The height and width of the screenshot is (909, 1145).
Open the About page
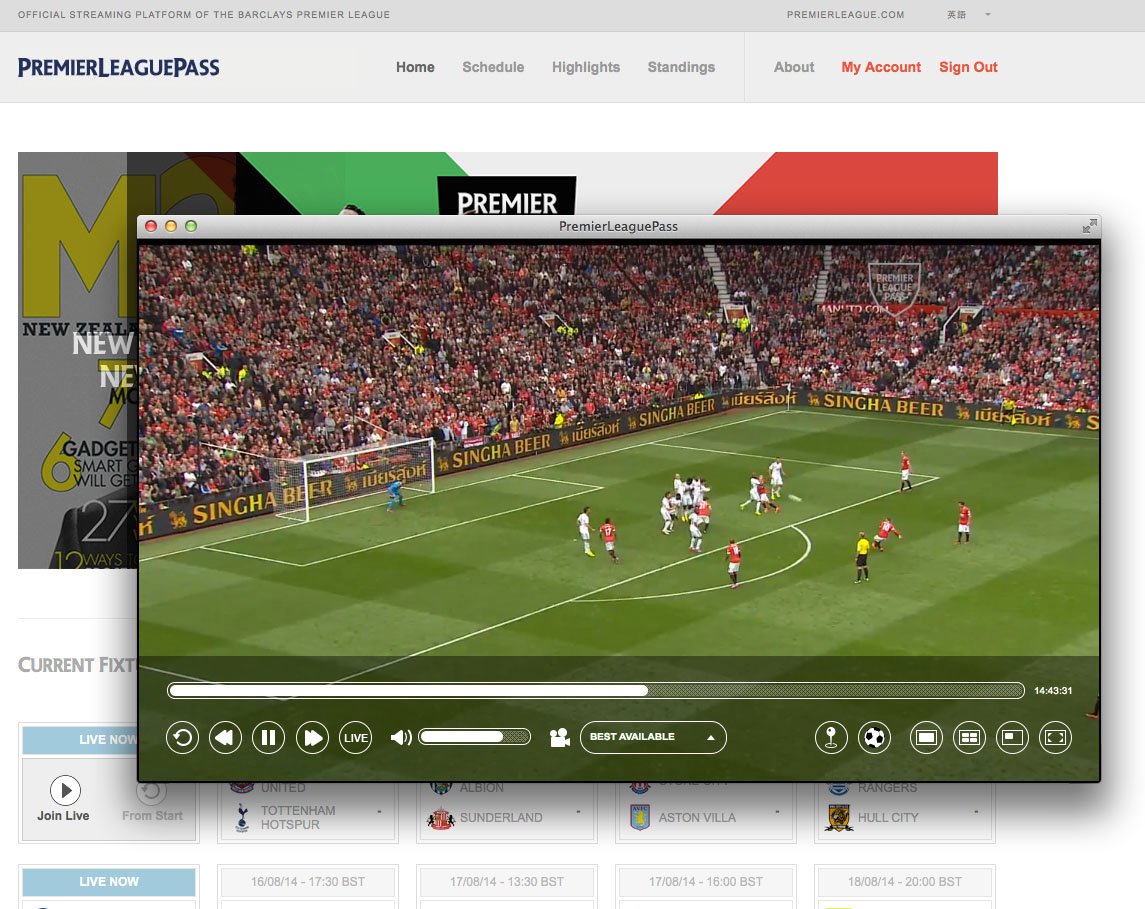794,67
